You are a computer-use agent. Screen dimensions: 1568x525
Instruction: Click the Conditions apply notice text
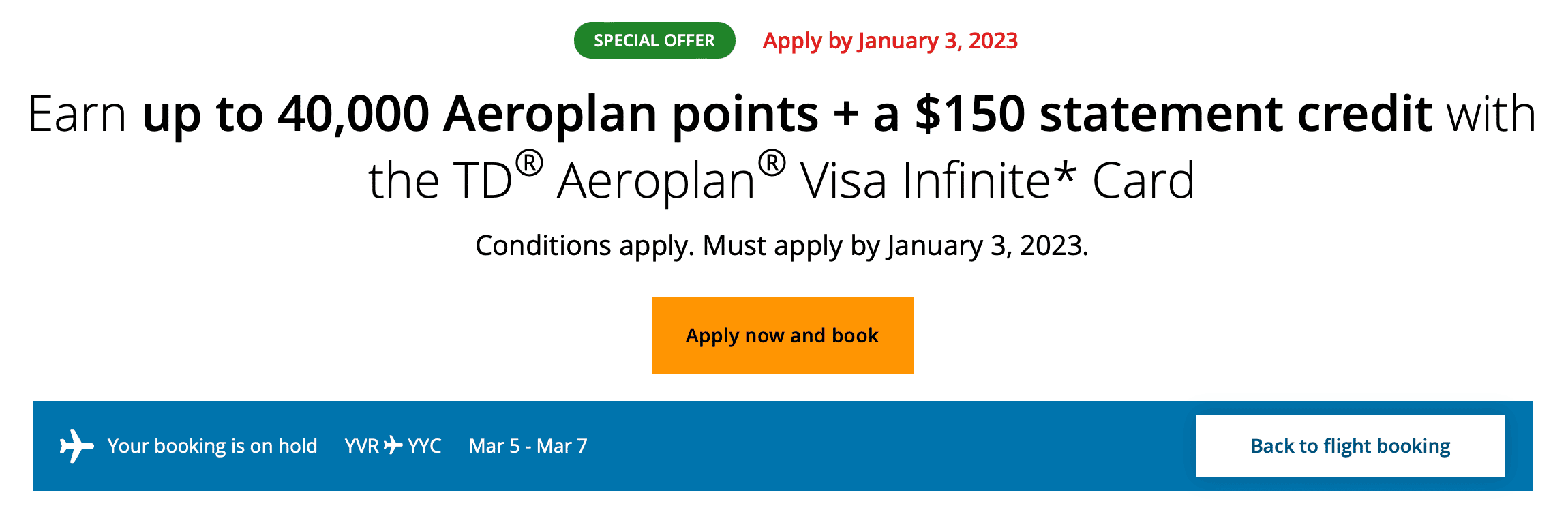click(x=781, y=245)
